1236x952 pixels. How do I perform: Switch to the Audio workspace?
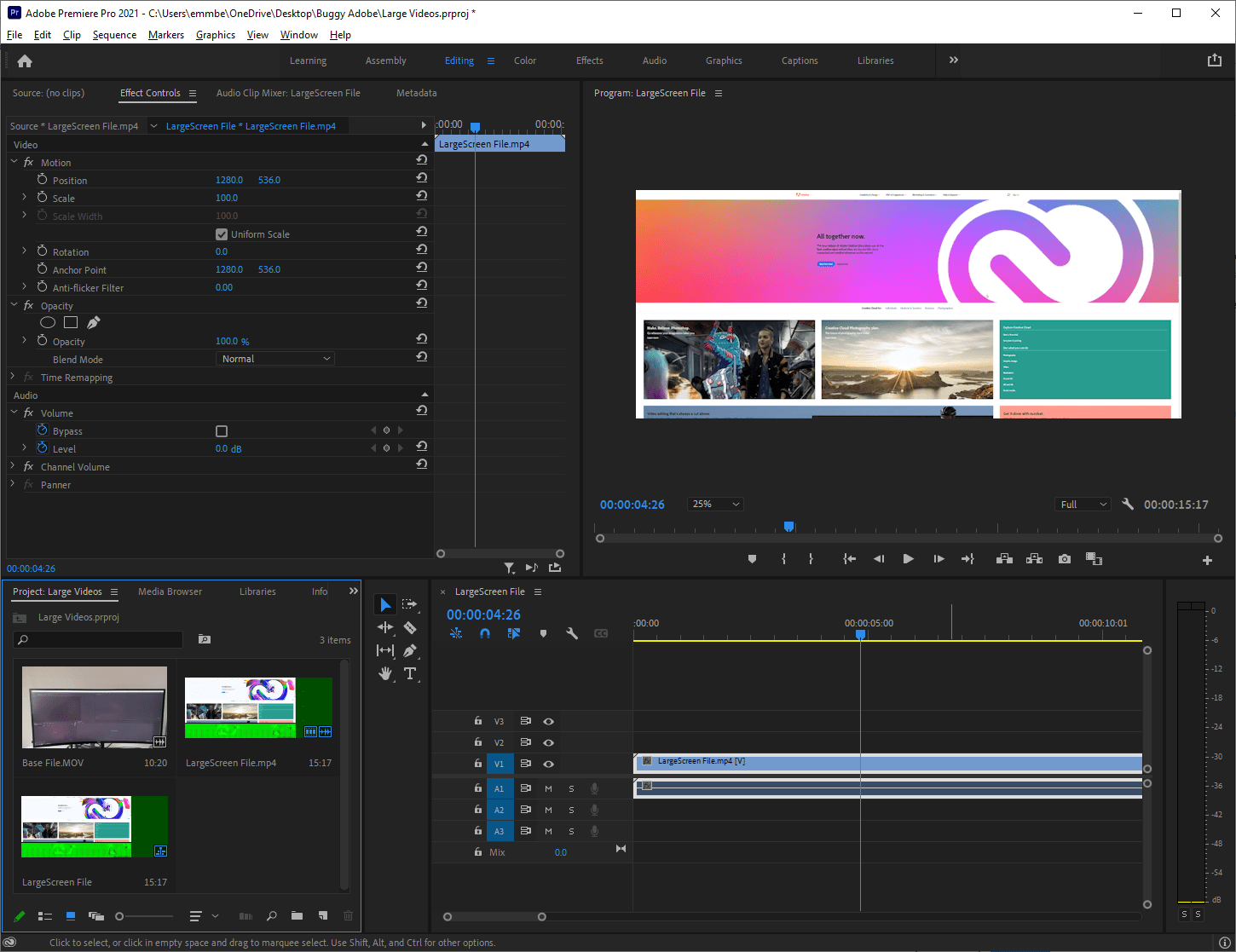[655, 61]
